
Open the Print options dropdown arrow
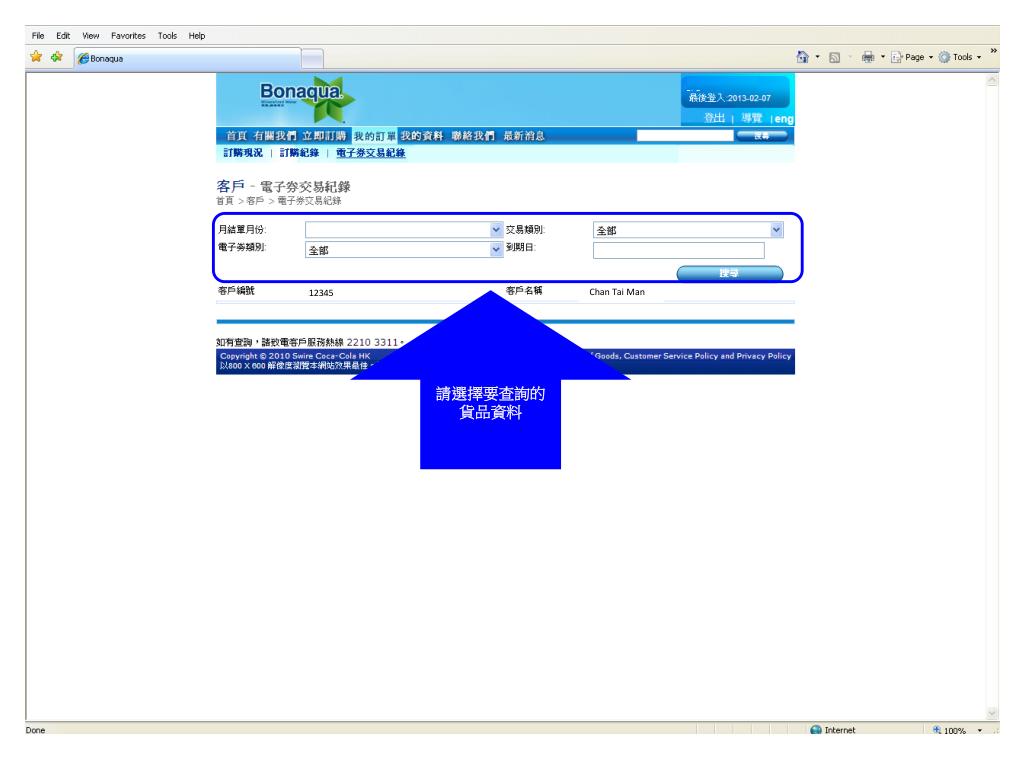pos(882,57)
